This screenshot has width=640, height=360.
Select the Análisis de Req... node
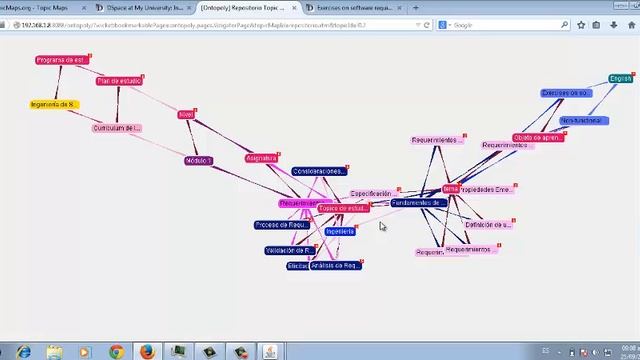point(336,266)
